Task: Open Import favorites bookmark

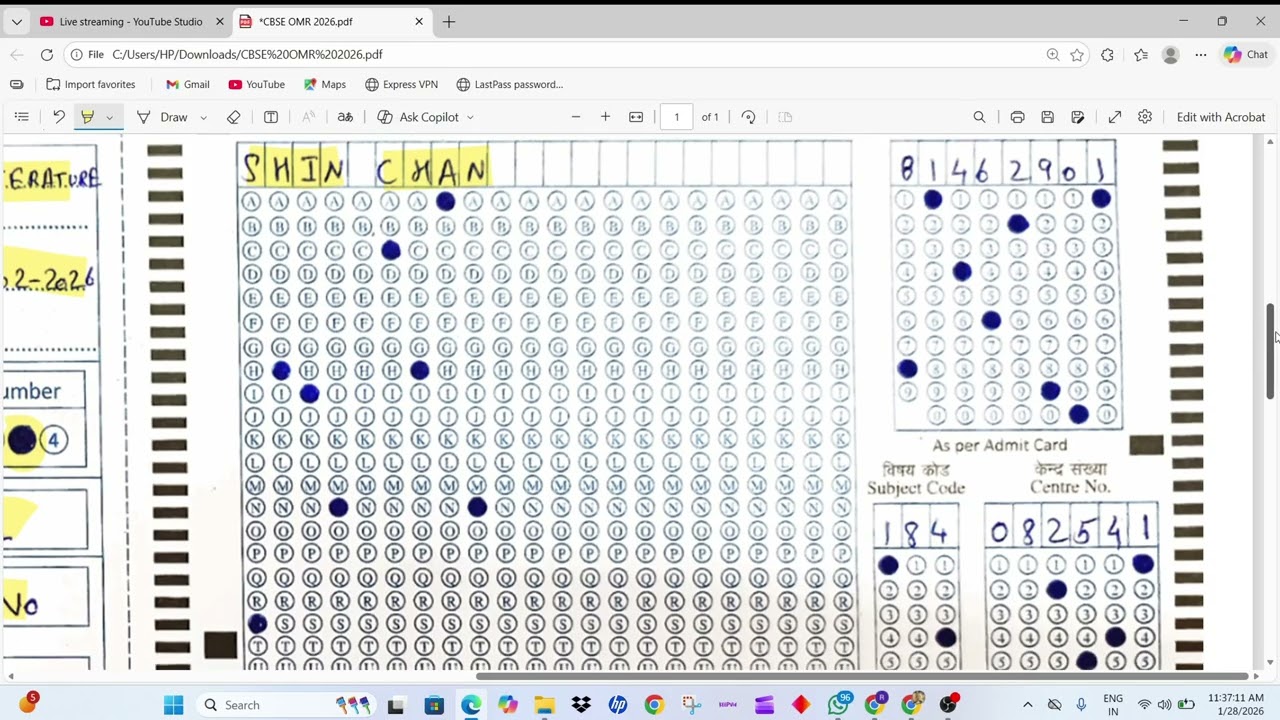Action: click(91, 85)
